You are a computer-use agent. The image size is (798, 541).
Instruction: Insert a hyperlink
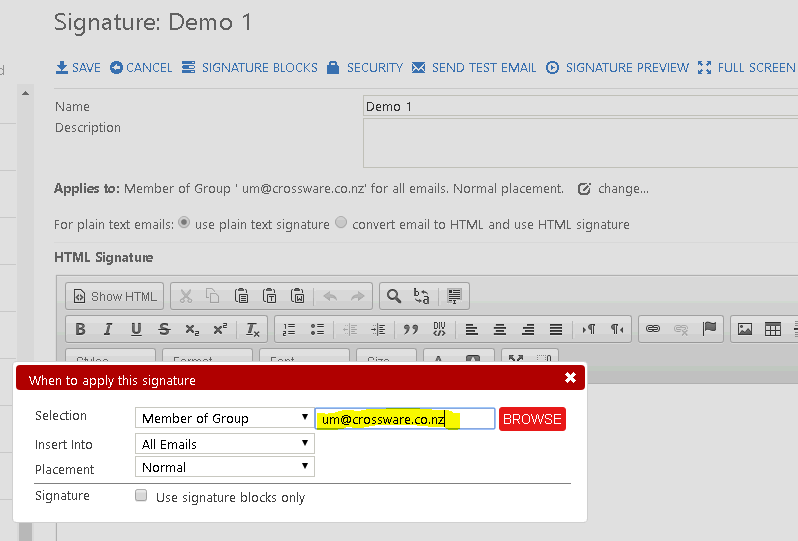pyautogui.click(x=653, y=329)
